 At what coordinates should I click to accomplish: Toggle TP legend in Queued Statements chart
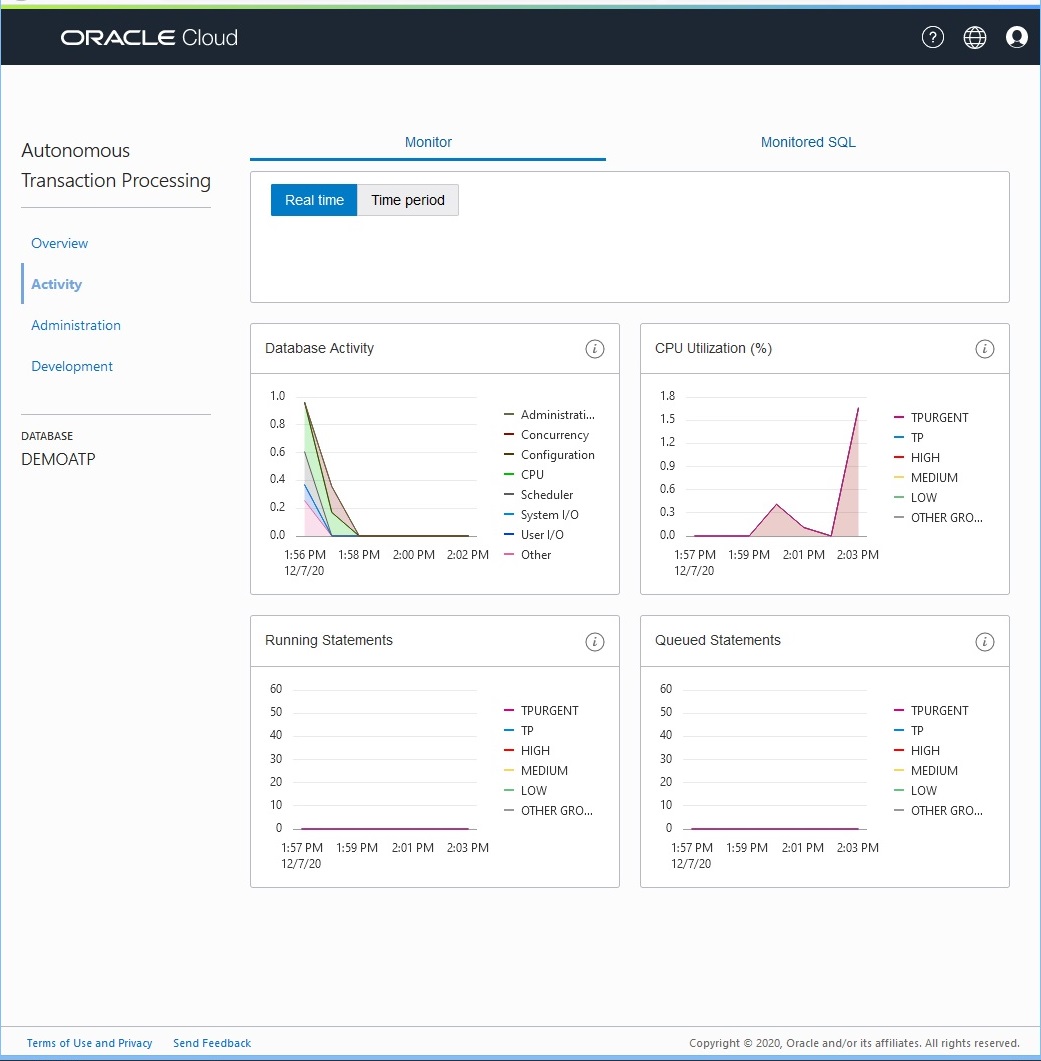click(909, 730)
